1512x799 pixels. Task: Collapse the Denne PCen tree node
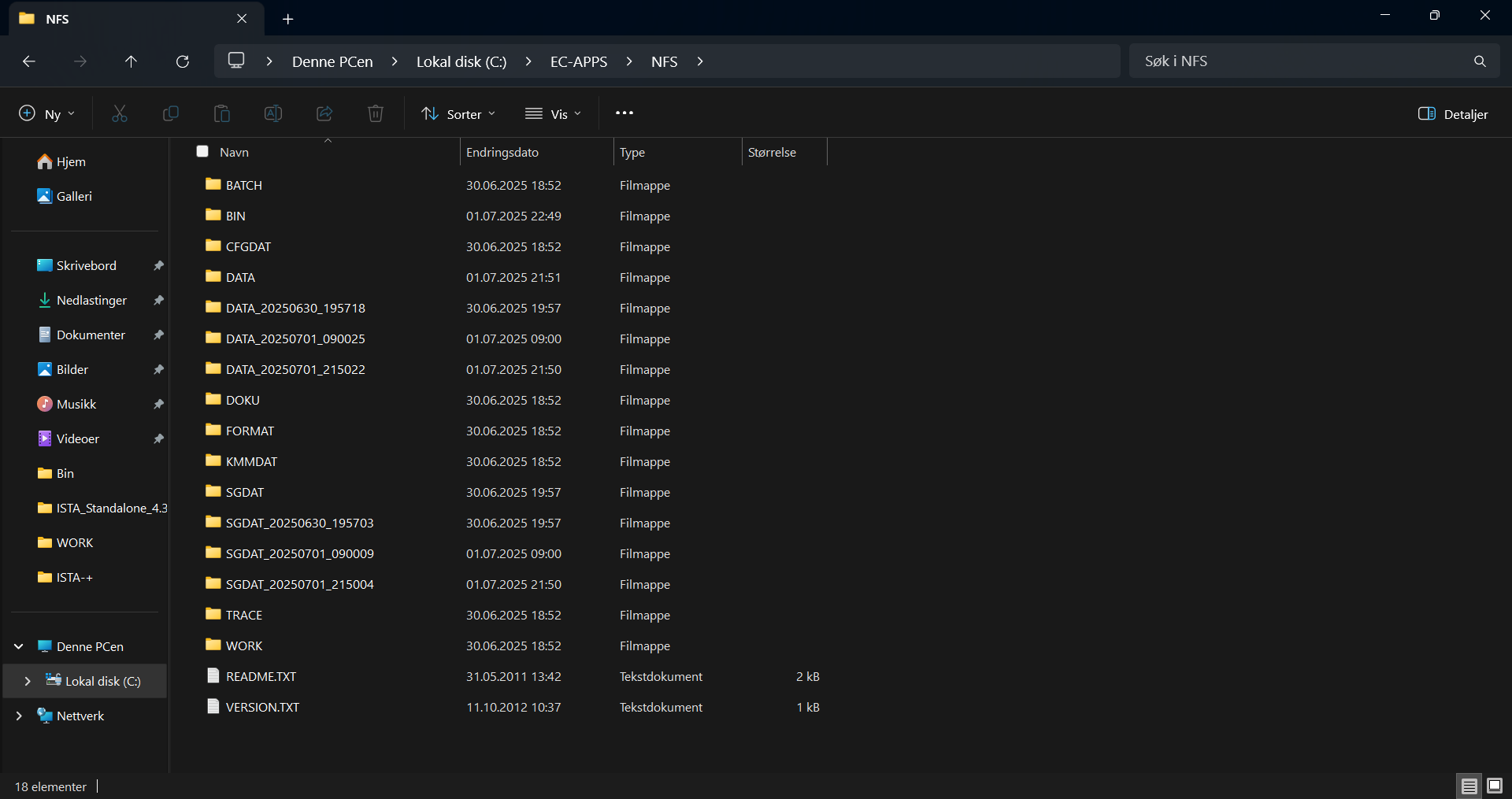click(19, 646)
